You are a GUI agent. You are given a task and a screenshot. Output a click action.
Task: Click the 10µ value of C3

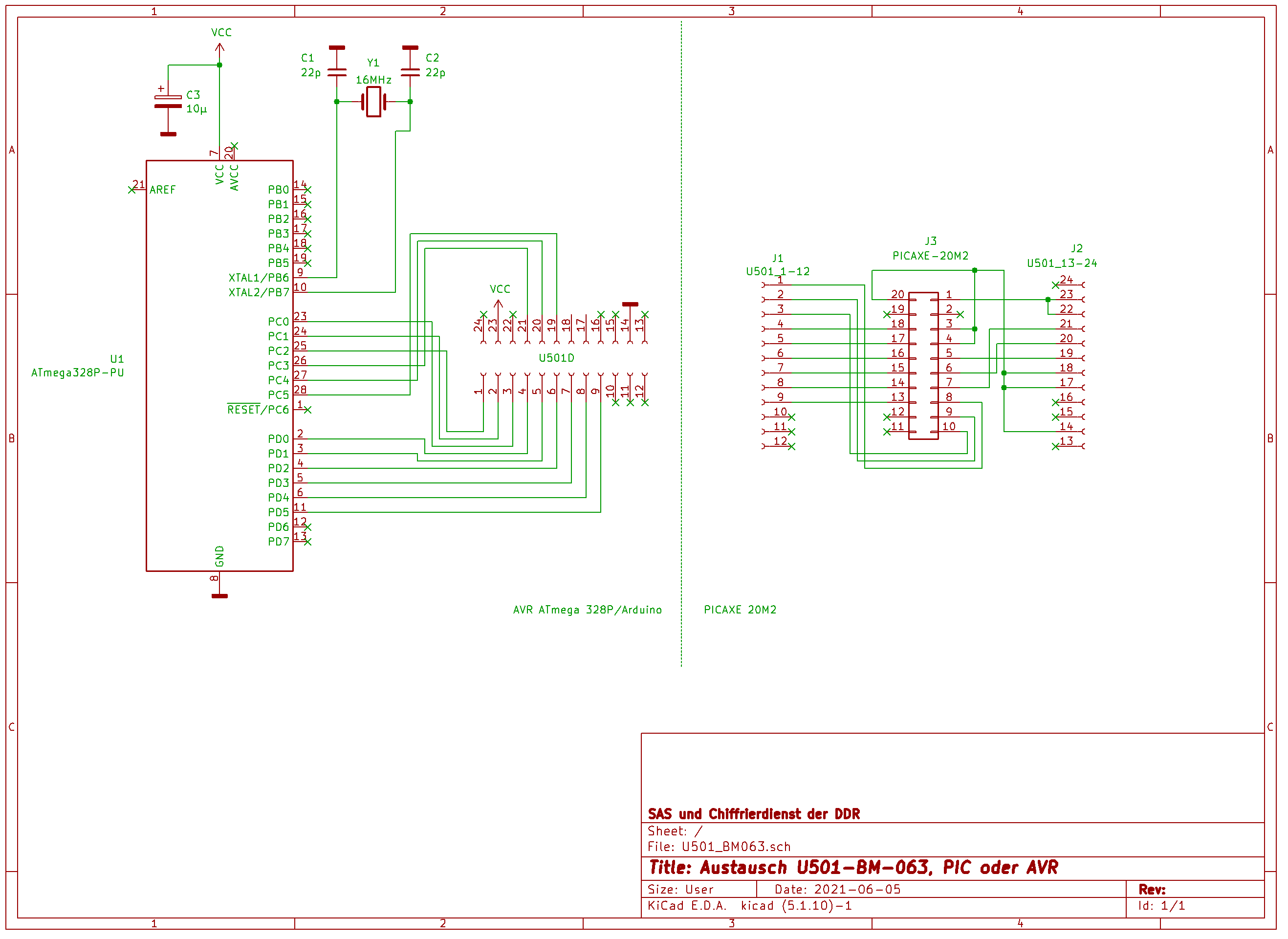[x=197, y=109]
